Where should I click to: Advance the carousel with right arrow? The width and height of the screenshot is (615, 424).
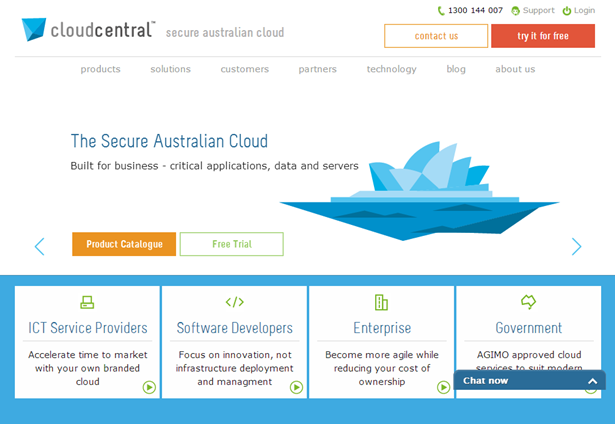(576, 246)
